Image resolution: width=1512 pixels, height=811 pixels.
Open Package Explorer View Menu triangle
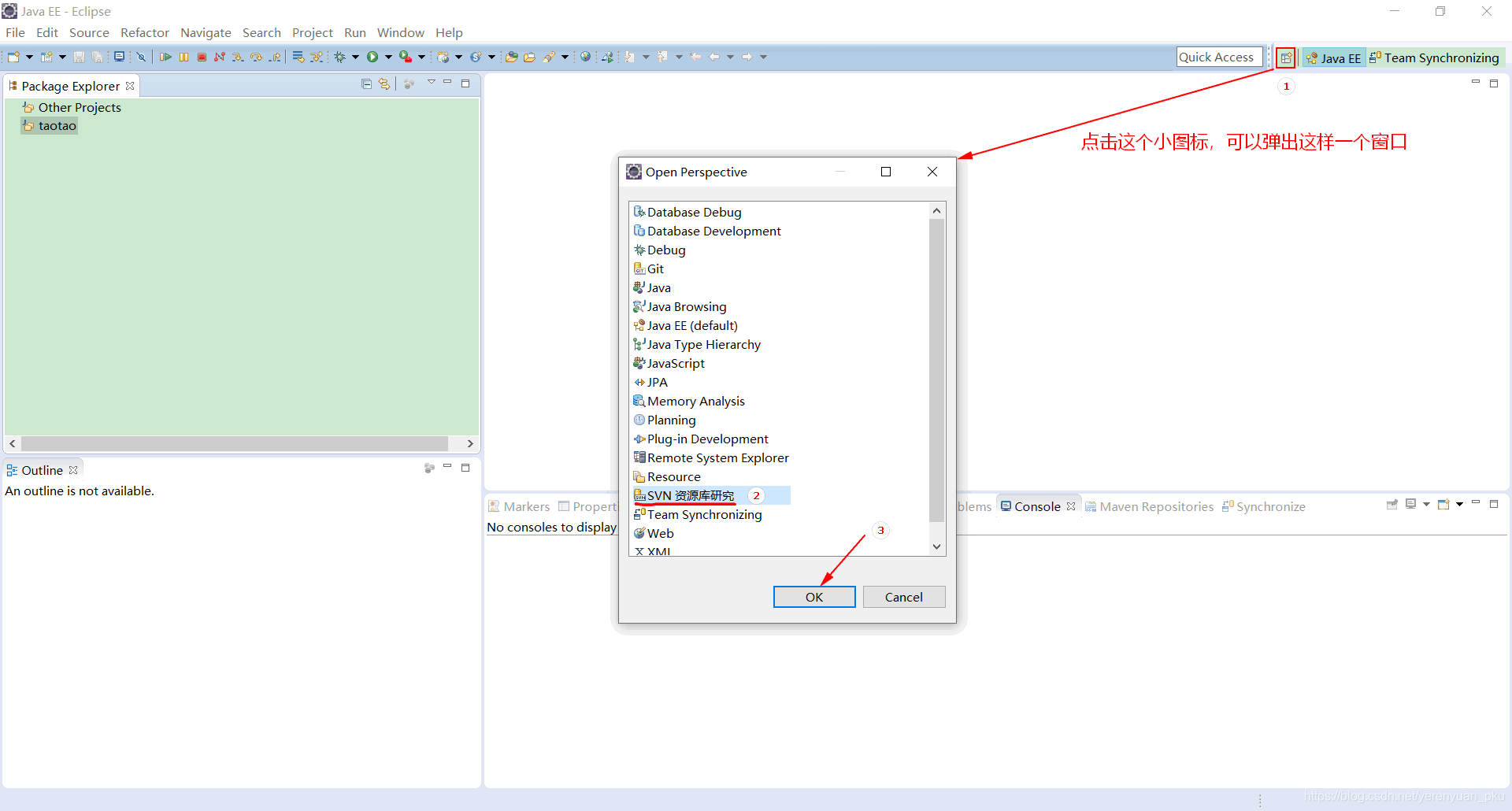431,82
